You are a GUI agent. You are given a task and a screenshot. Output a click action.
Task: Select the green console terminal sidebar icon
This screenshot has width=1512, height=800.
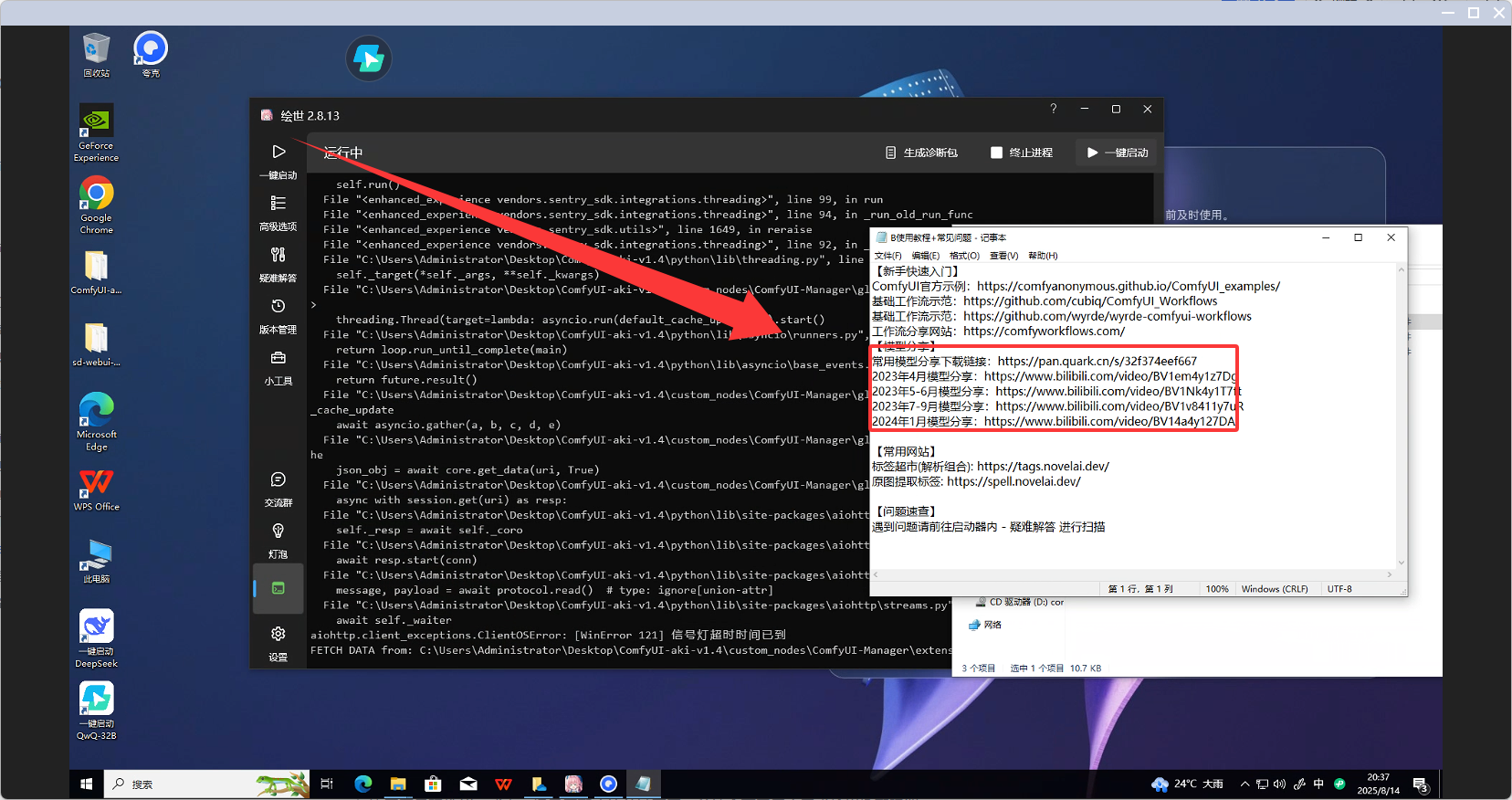point(278,588)
